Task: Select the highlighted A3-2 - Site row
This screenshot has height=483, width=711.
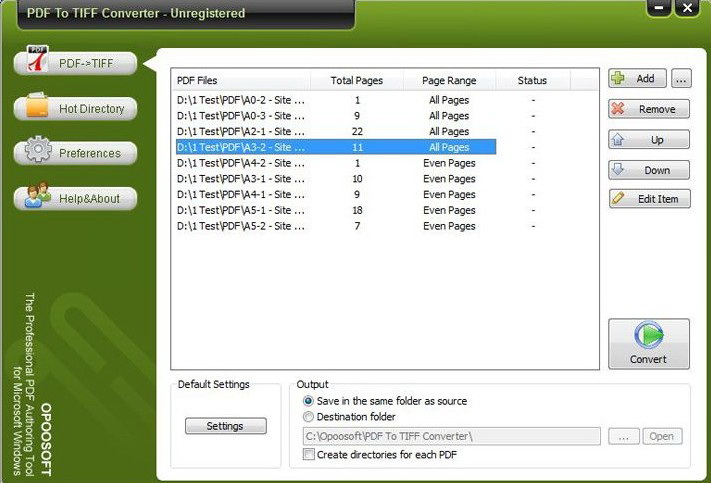Action: (336, 147)
